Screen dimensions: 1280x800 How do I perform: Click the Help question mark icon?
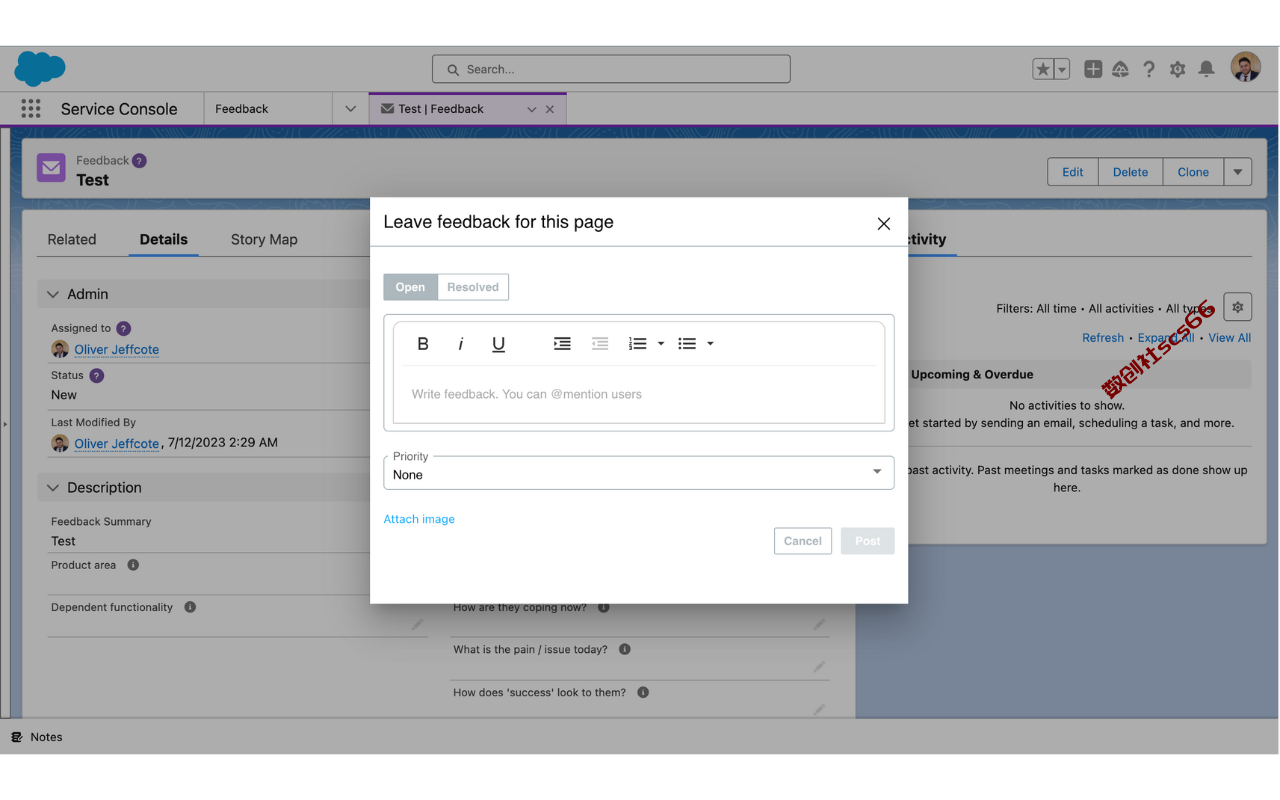coord(1149,69)
